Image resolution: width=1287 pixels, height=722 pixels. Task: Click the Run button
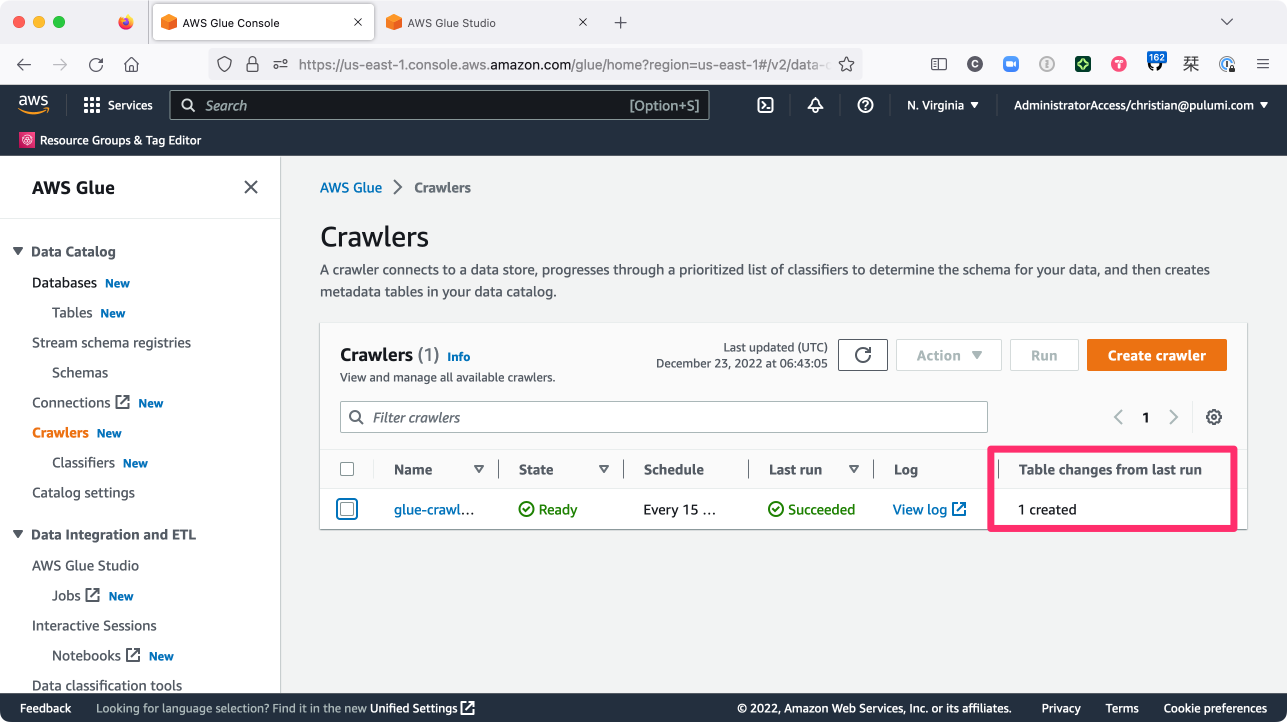[1044, 355]
